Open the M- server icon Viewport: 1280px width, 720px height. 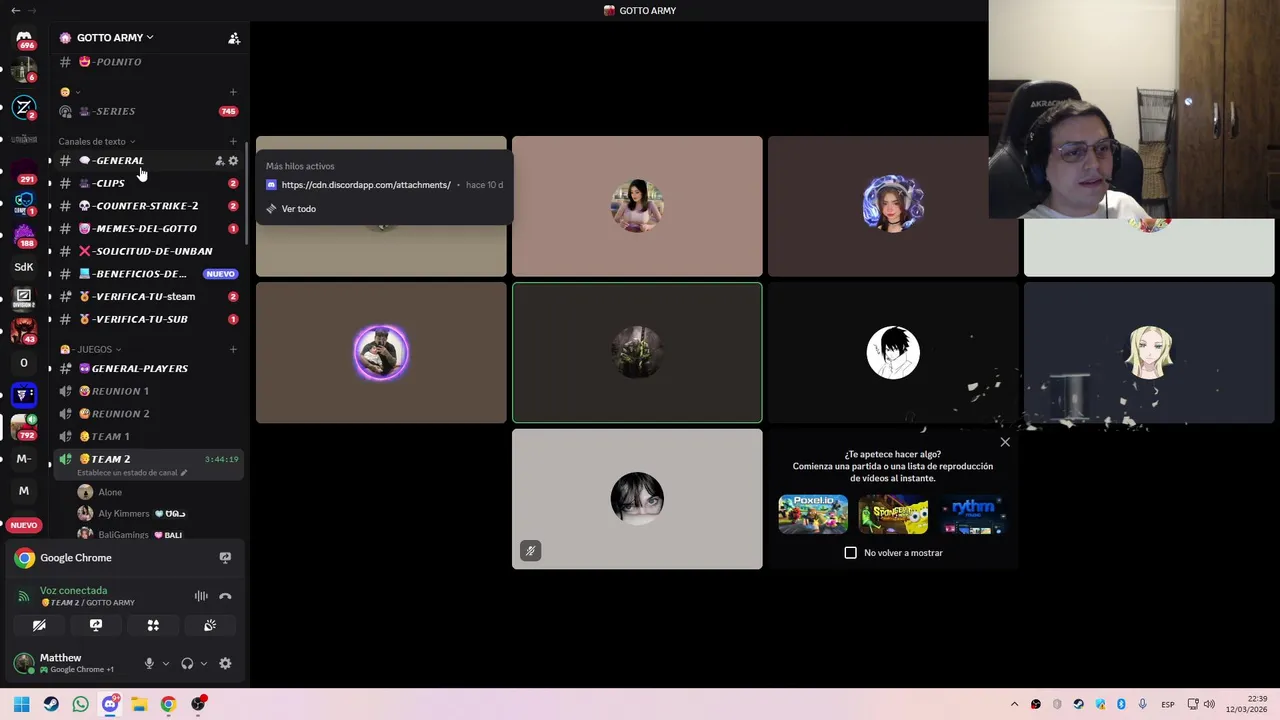[24, 459]
